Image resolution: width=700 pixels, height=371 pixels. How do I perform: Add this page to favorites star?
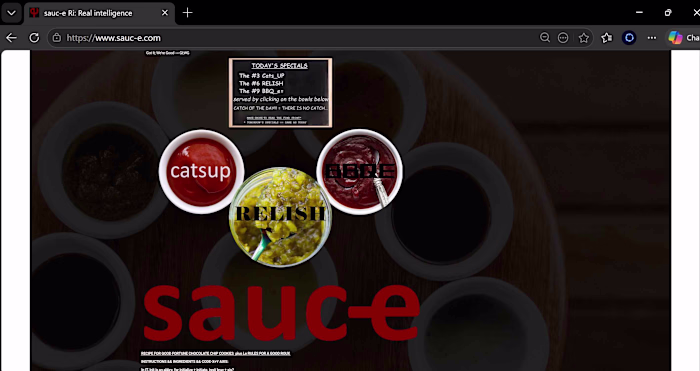tap(583, 38)
